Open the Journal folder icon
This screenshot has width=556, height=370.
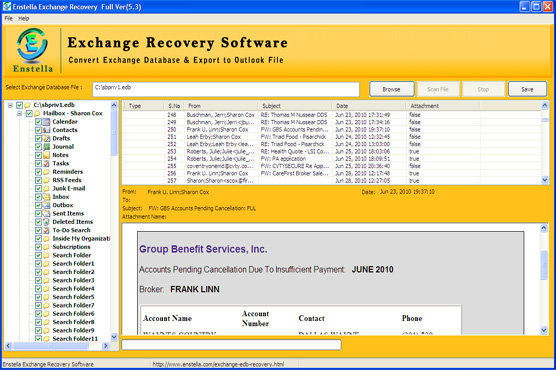click(x=46, y=147)
